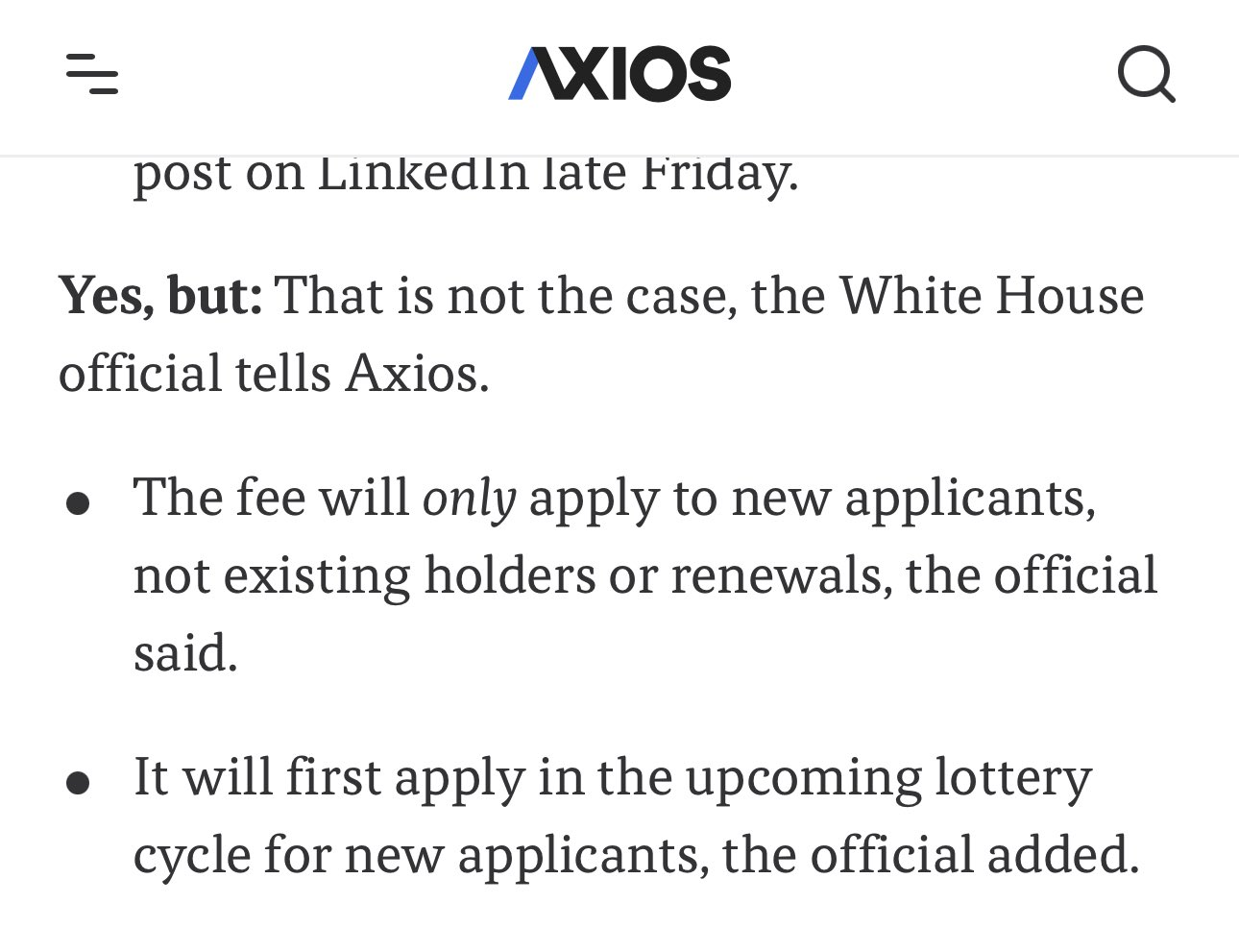
Task: Click the partially hidden 'post on LinkedIn' line
Action: click(466, 175)
